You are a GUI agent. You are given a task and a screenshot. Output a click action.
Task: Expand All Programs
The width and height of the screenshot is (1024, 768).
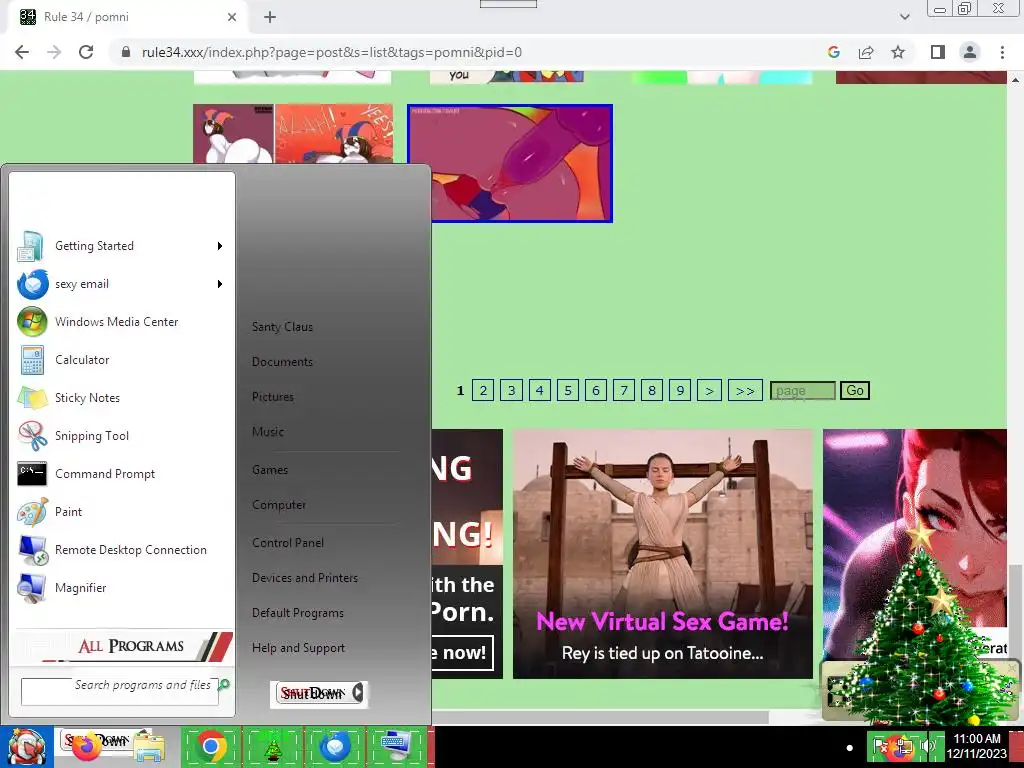pos(123,646)
